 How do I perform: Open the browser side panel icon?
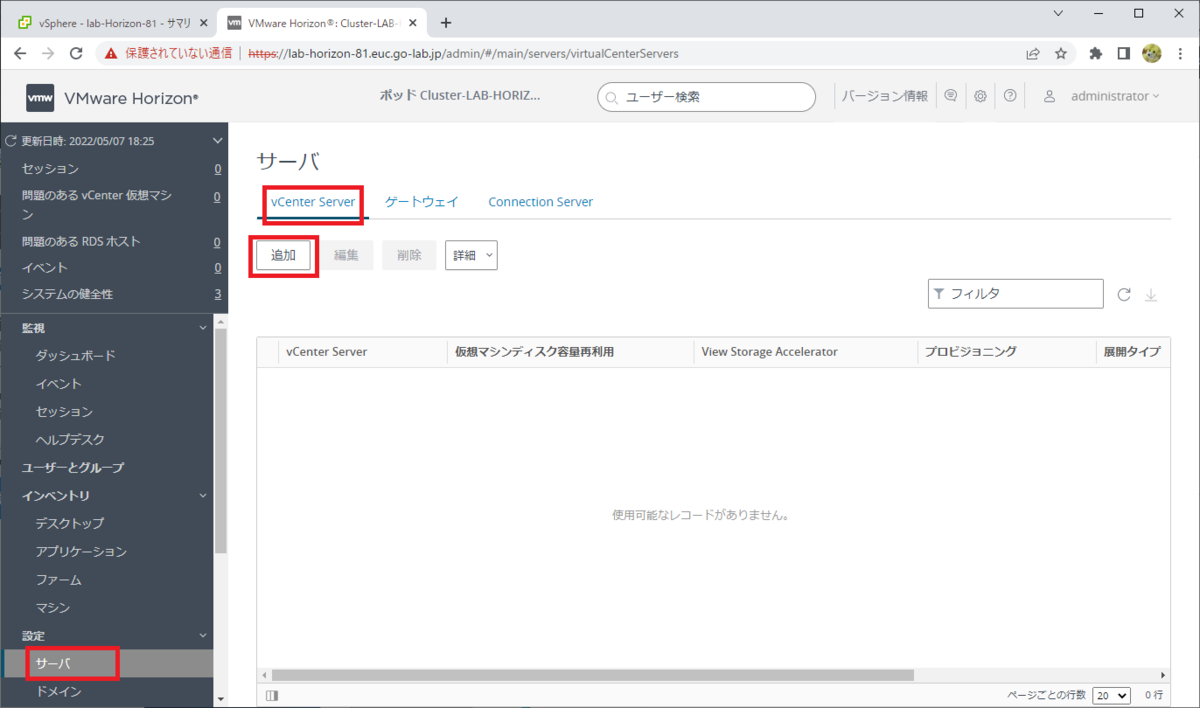pyautogui.click(x=1123, y=53)
